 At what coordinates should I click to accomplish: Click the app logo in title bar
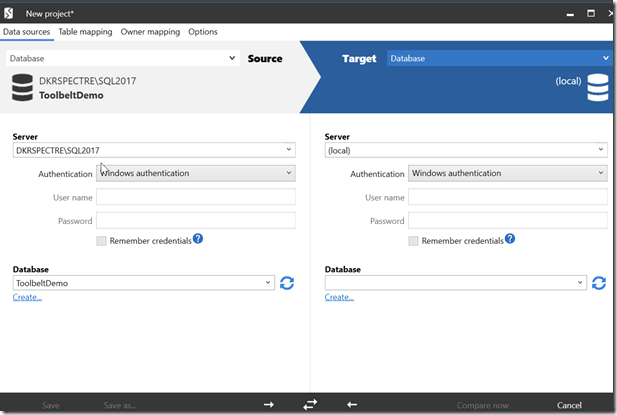click(10, 12)
